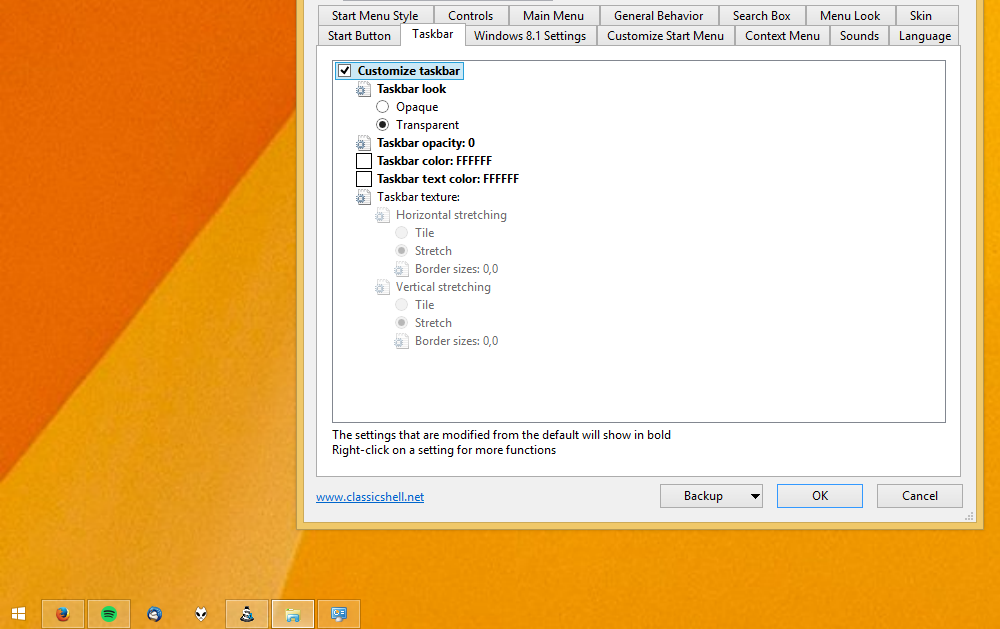Go to the Customize Start Menu tab
1000x629 pixels.
[x=665, y=36]
